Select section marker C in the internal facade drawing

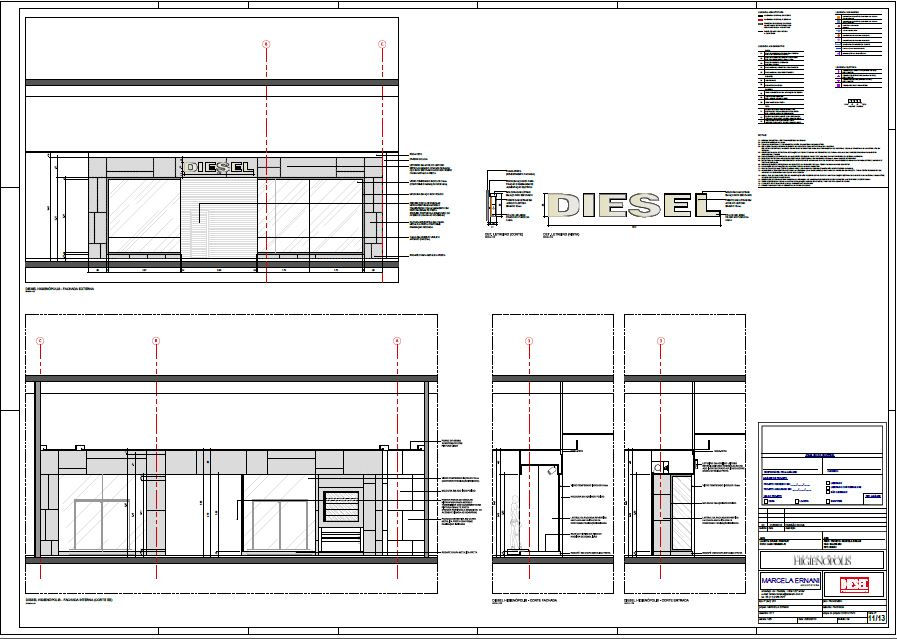pyautogui.click(x=40, y=341)
